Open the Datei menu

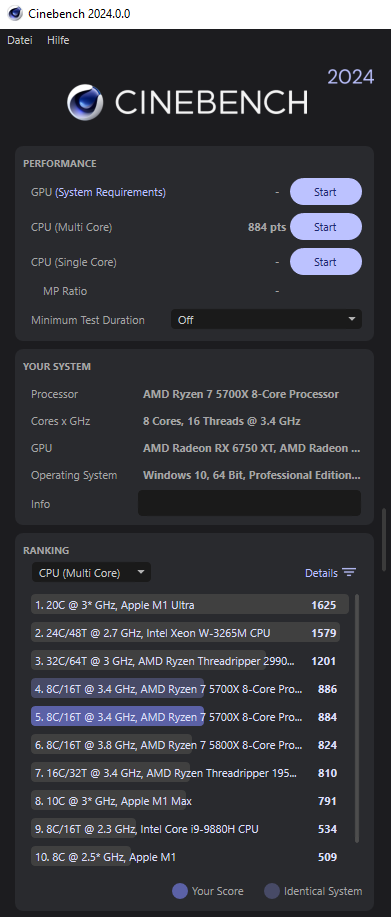click(20, 40)
